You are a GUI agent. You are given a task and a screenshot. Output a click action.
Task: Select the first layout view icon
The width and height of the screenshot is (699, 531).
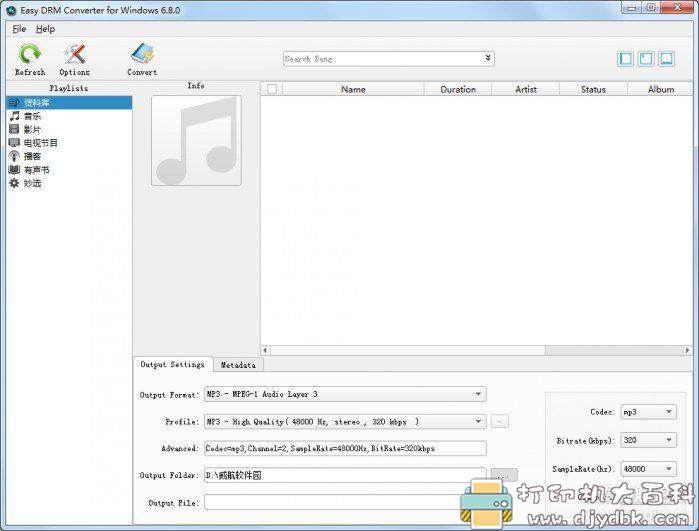[x=625, y=59]
